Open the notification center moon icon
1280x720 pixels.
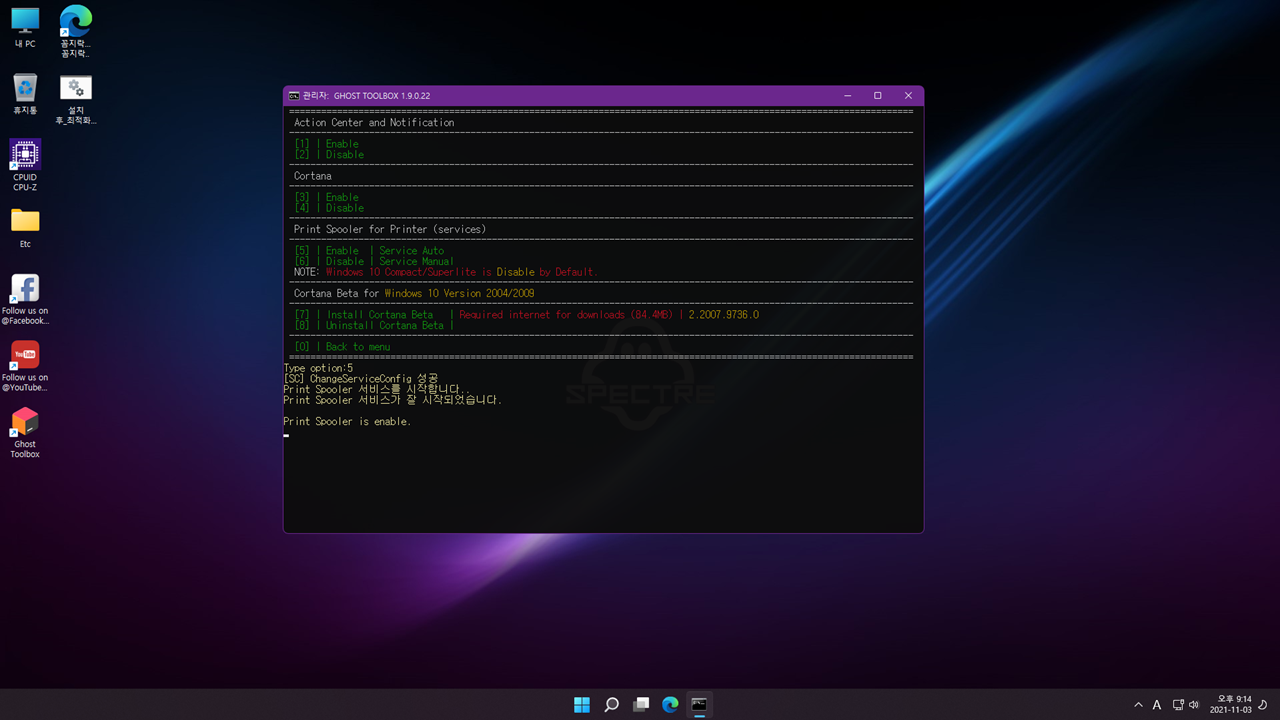pyautogui.click(x=1263, y=705)
